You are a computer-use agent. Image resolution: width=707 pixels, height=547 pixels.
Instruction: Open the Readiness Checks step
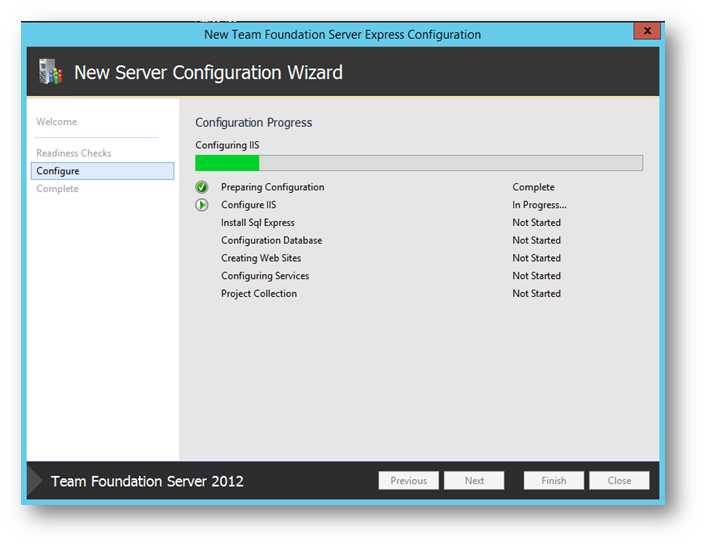(x=73, y=153)
